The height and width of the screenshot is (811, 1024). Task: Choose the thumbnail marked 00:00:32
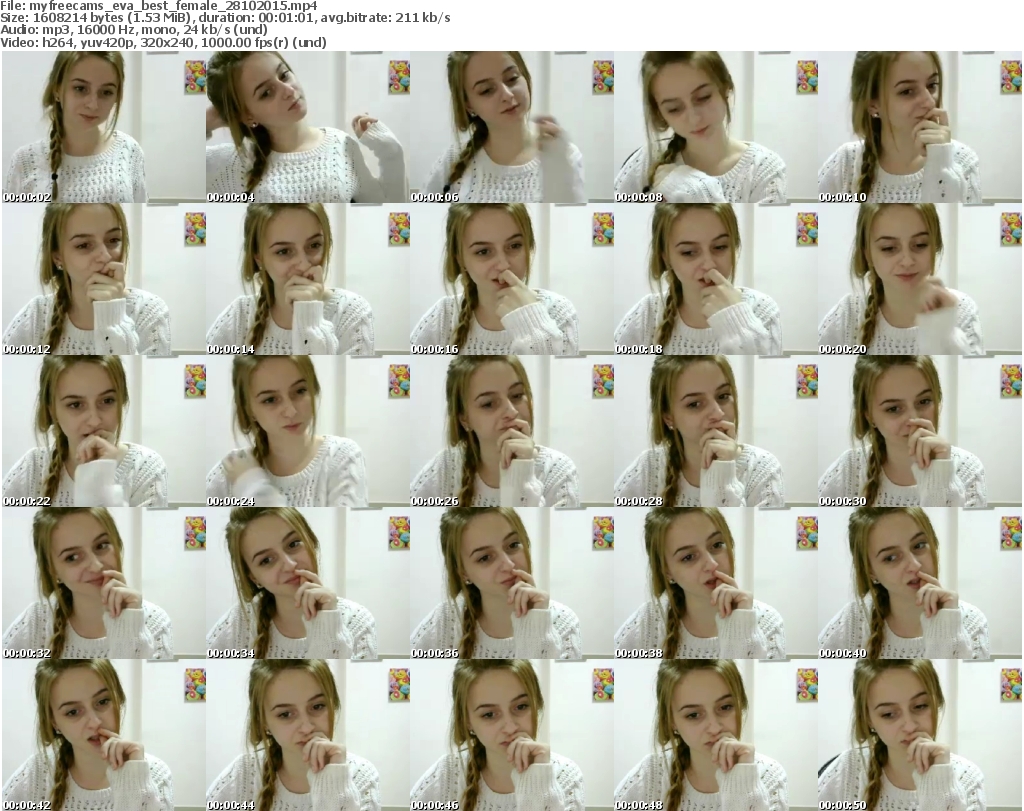104,583
